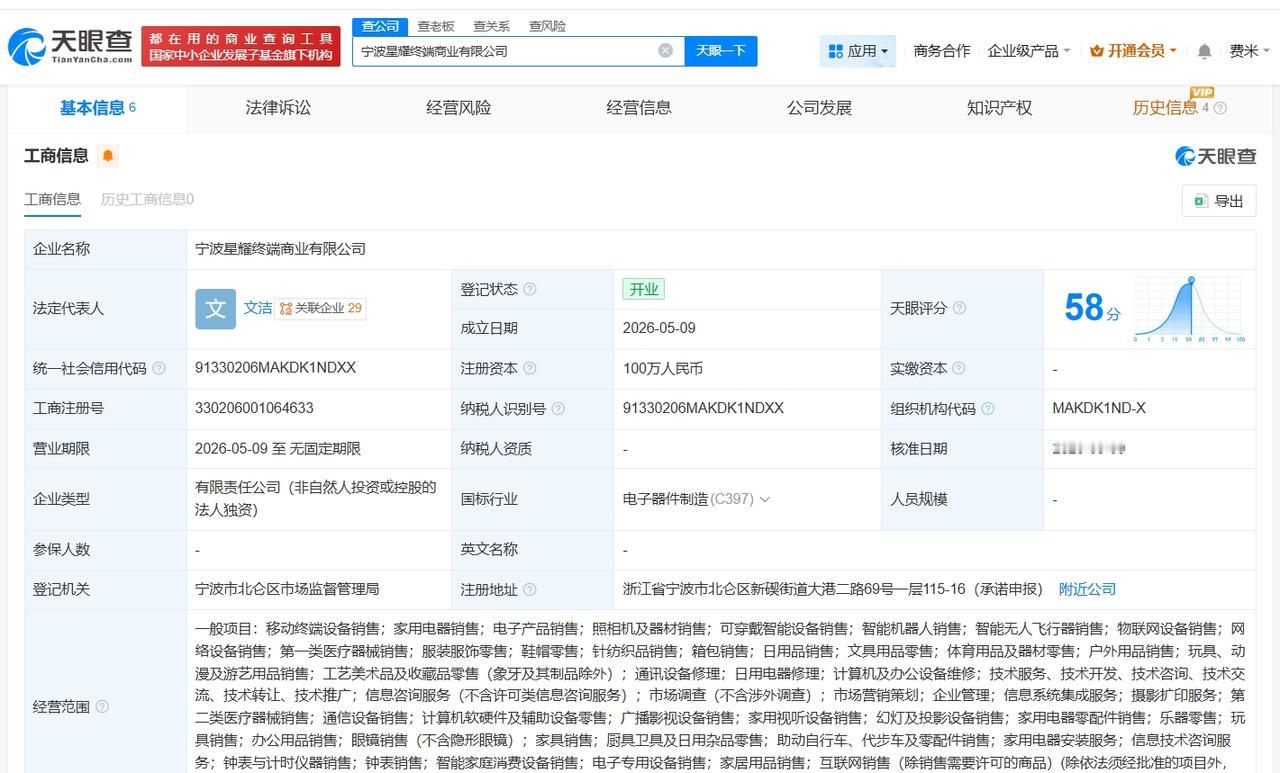The width and height of the screenshot is (1280, 773).
Task: Switch to the 查公司 search tab
Action: pos(380,26)
